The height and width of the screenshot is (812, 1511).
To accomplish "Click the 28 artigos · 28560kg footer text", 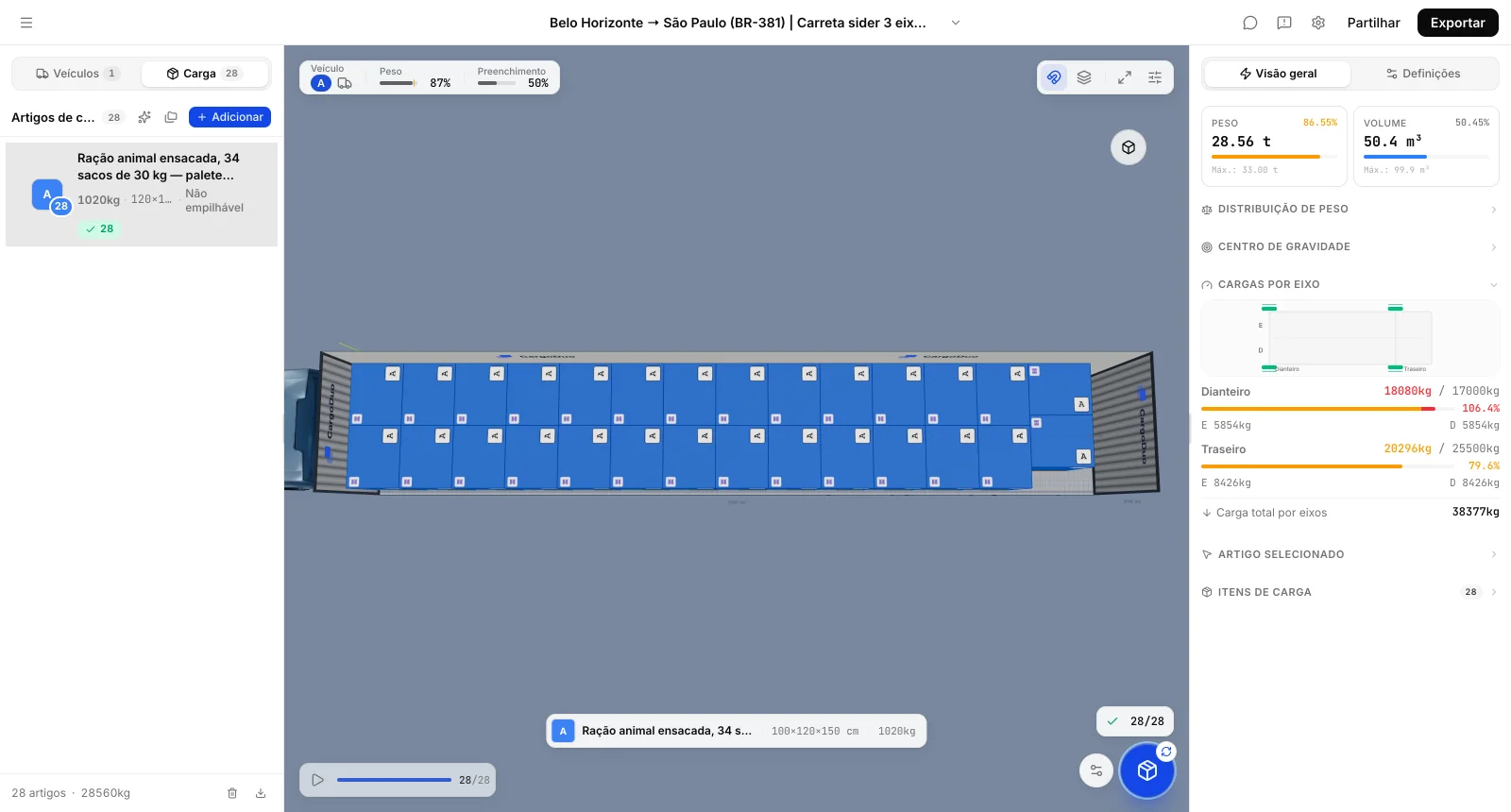I will (71, 793).
